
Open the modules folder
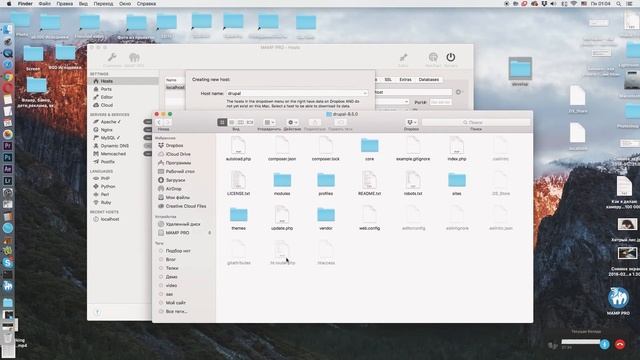pos(282,180)
